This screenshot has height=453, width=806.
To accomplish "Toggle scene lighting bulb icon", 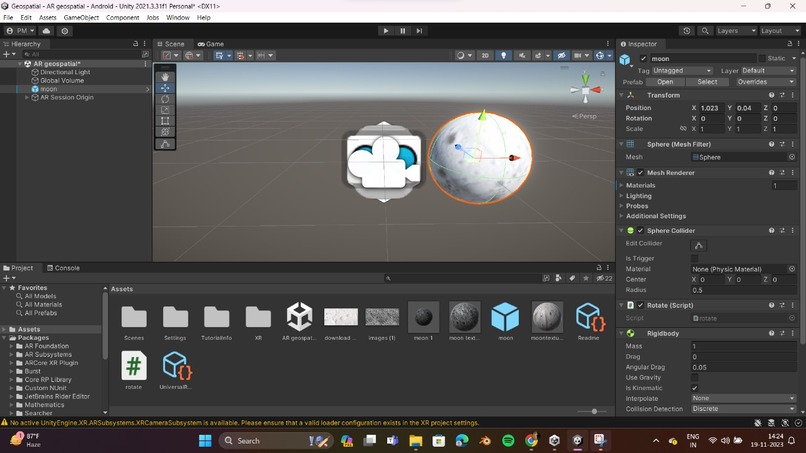I will coord(503,56).
